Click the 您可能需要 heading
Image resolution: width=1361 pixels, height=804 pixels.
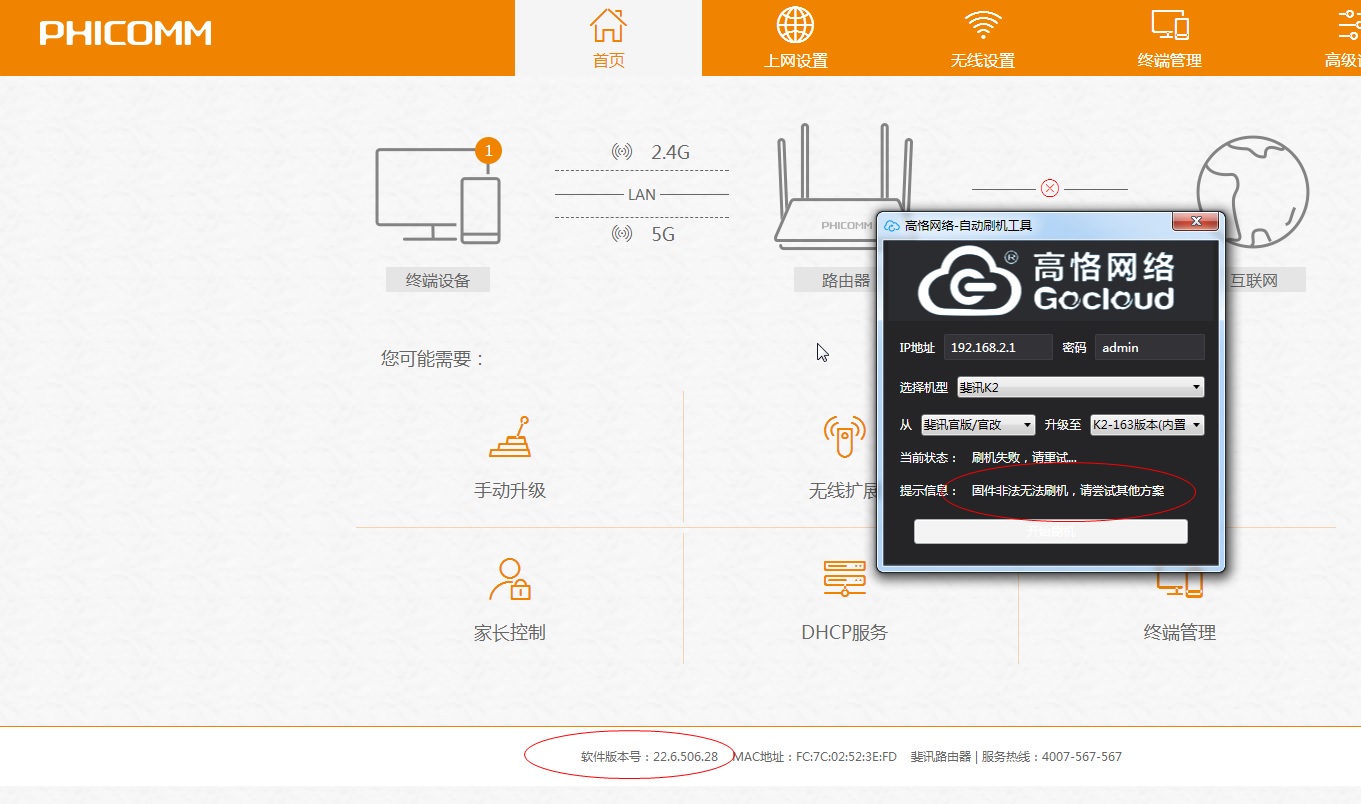click(x=433, y=359)
